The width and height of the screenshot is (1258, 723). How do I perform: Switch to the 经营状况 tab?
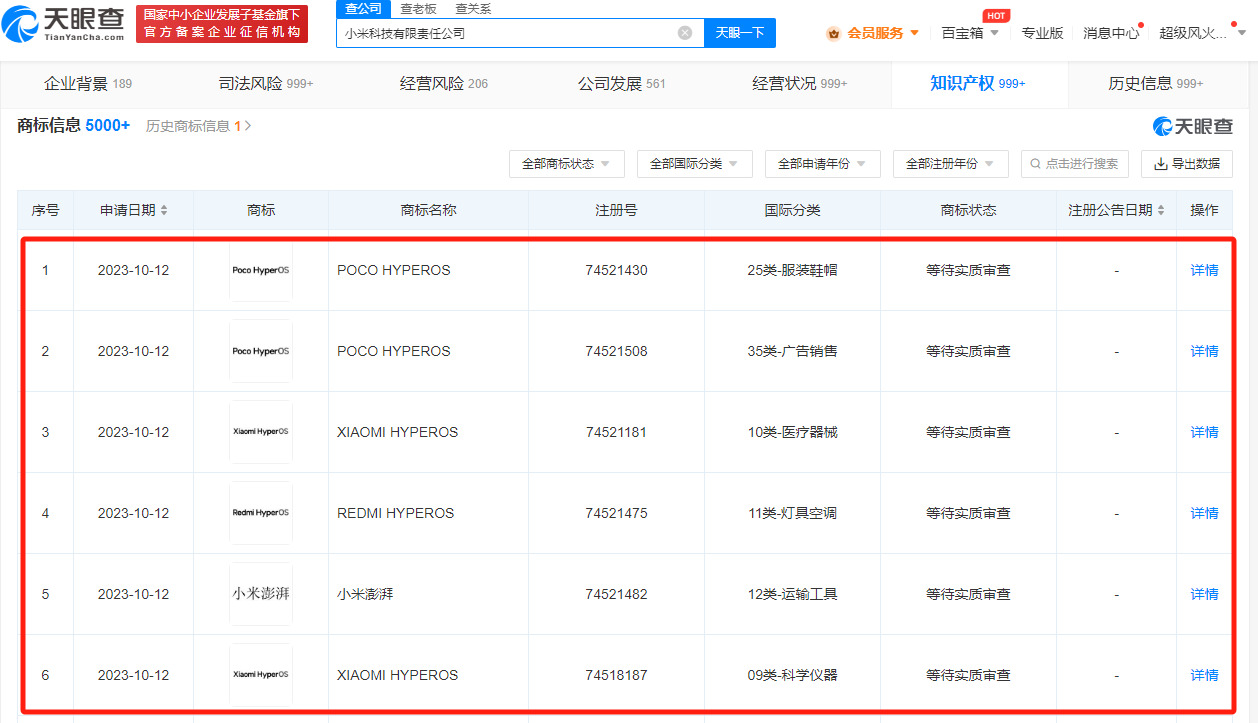pyautogui.click(x=800, y=84)
